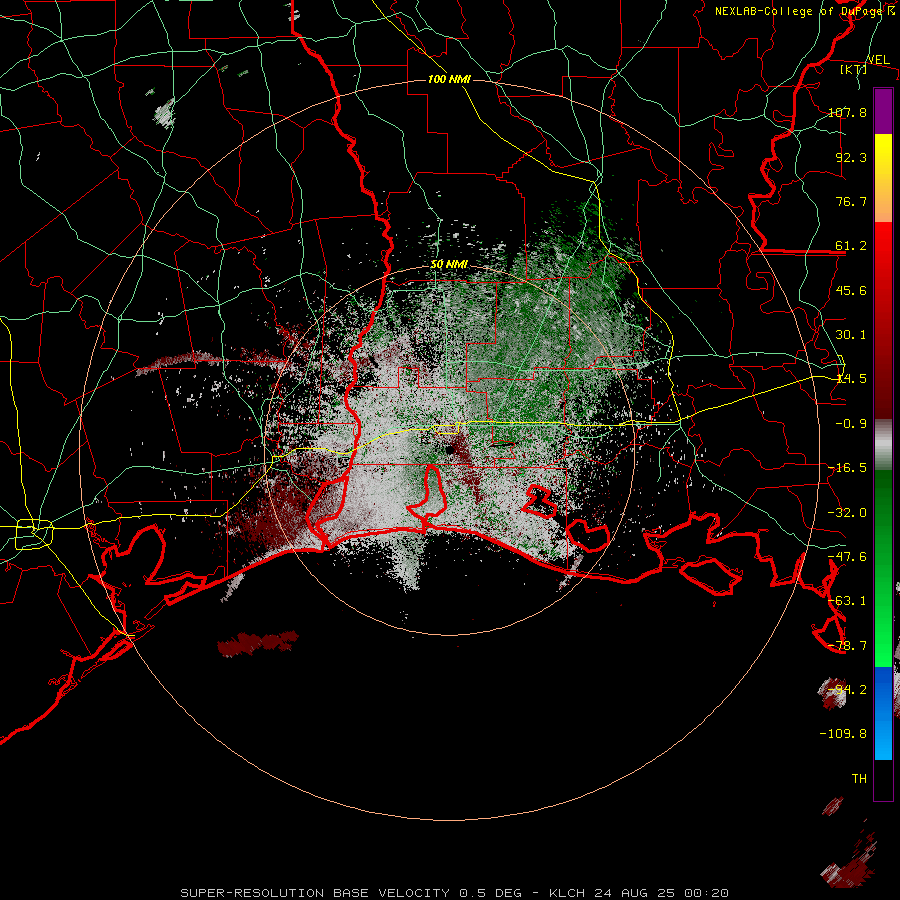Viewport: 900px width, 900px height.
Task: Click the TH label at the scale bottom
Action: click(x=859, y=779)
